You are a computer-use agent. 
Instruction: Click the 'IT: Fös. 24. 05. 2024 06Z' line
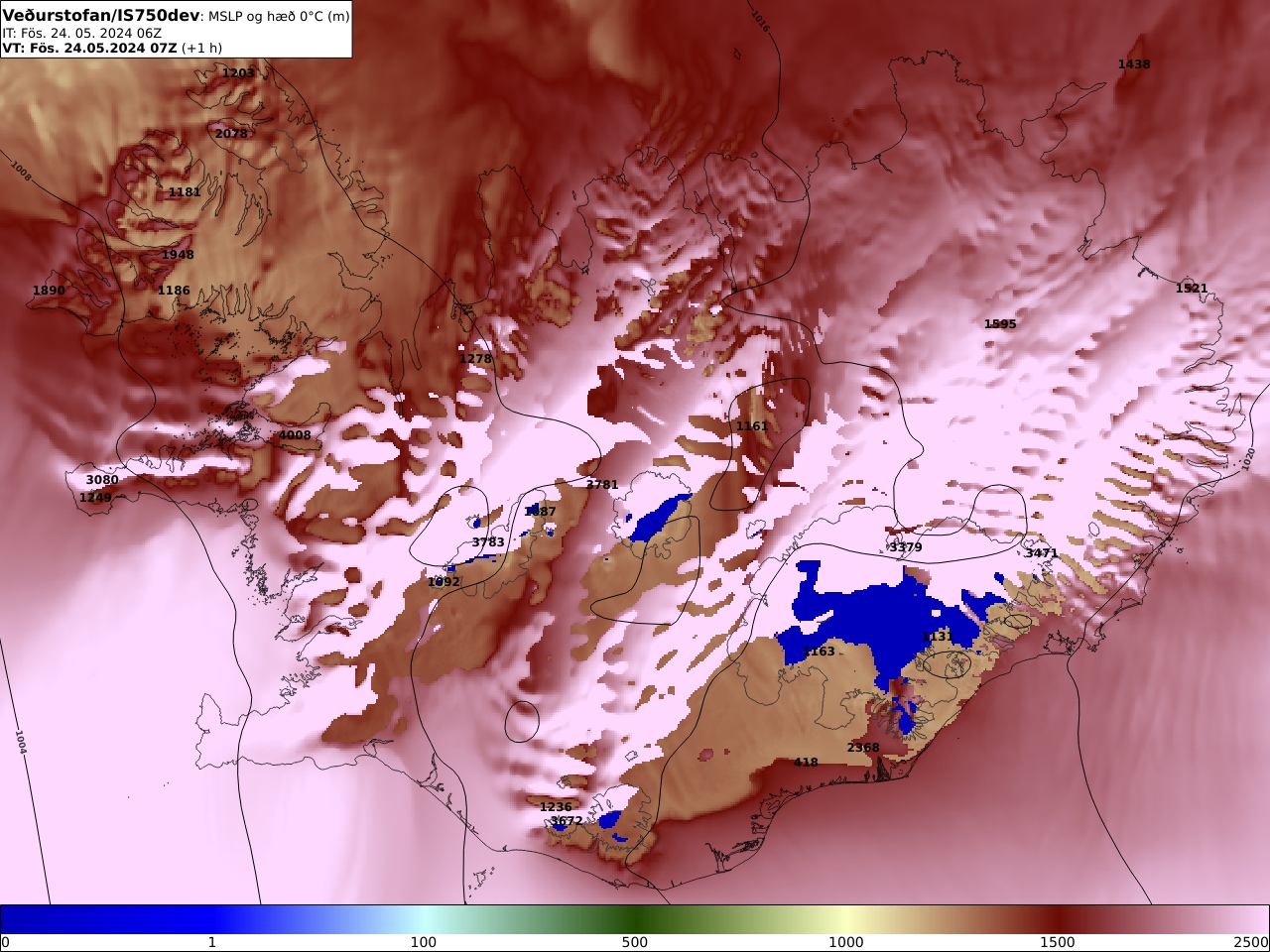pyautogui.click(x=81, y=33)
